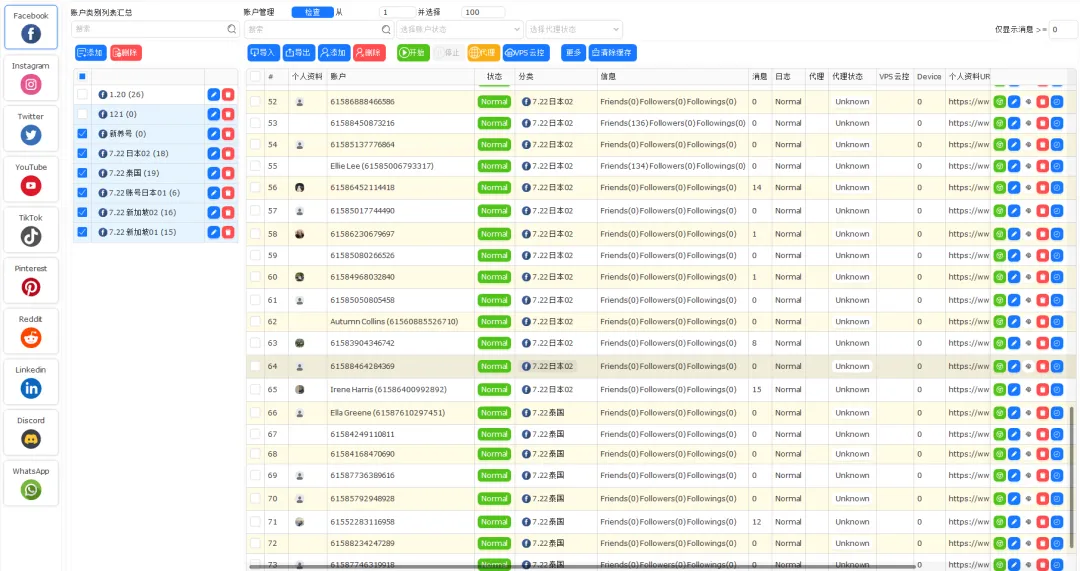Uncheck the 新养号 (0) category checkbox
The width and height of the screenshot is (1080, 571).
point(83,134)
